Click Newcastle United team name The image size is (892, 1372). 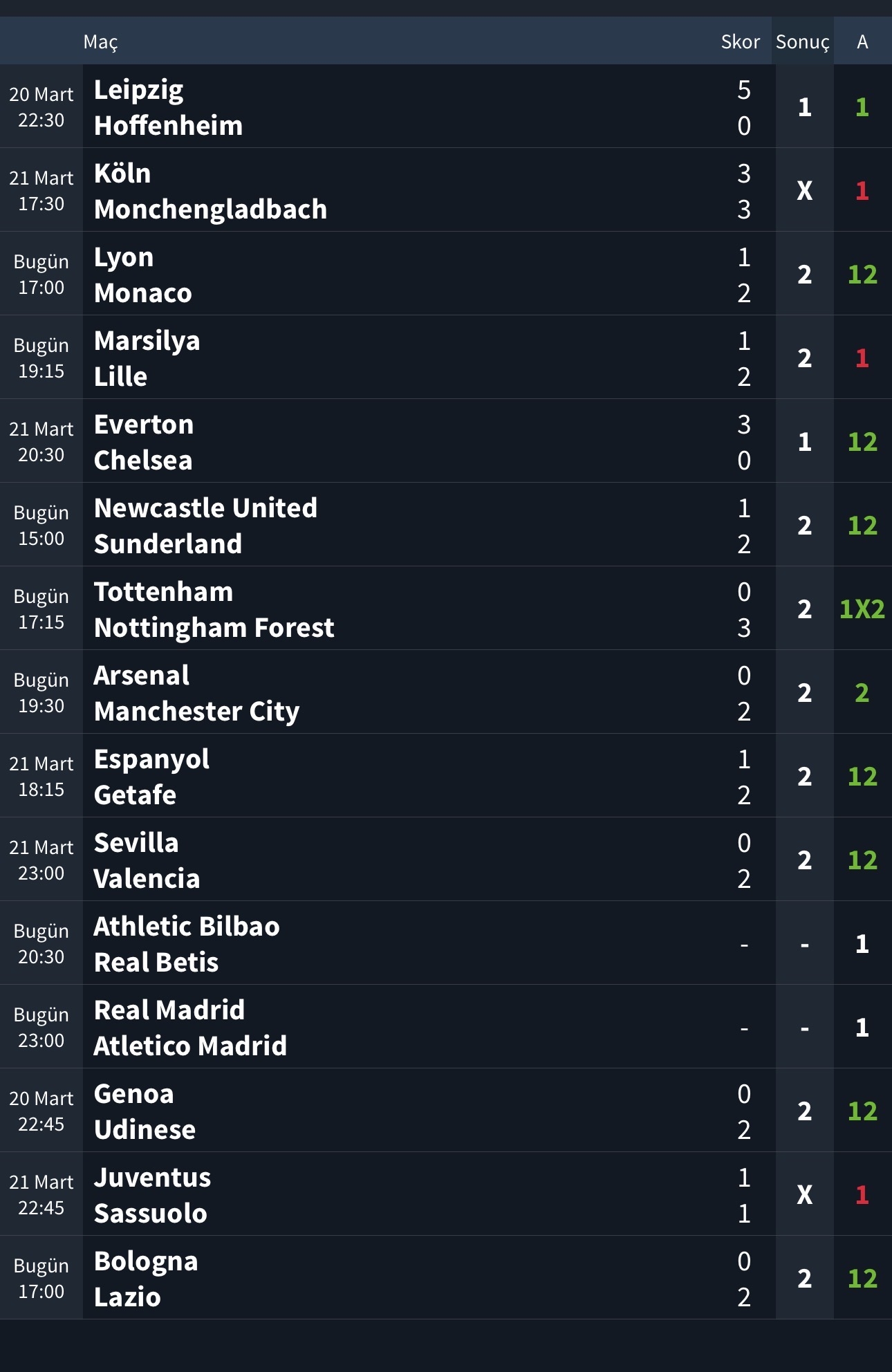click(205, 508)
